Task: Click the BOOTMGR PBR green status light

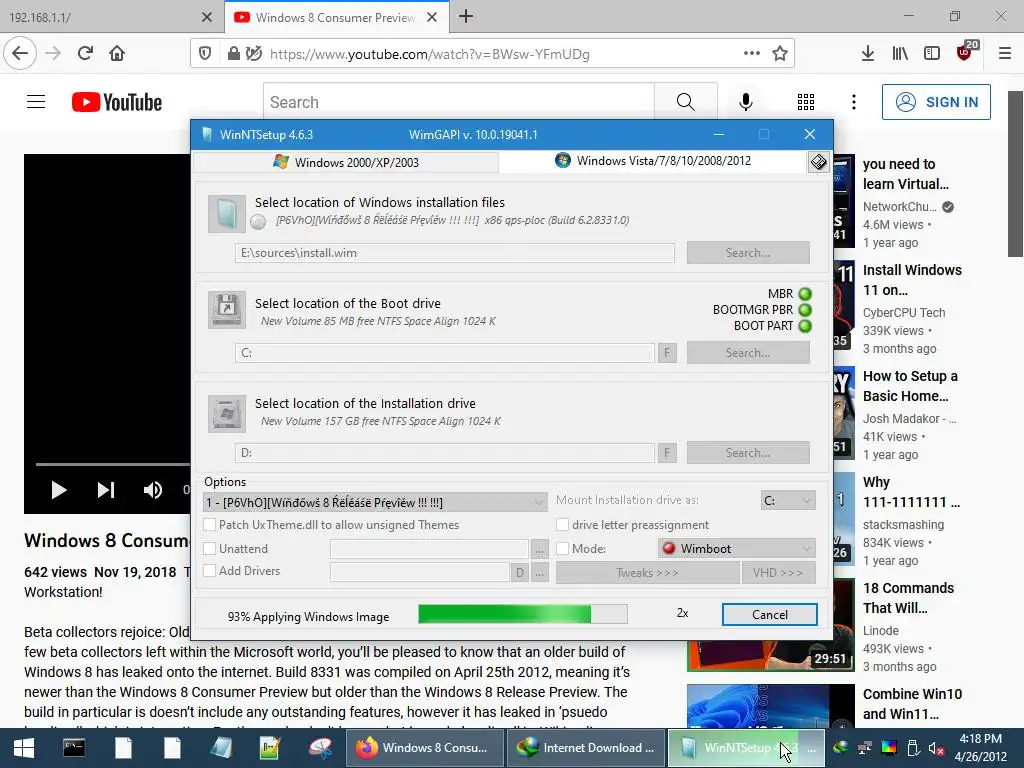Action: coord(805,310)
